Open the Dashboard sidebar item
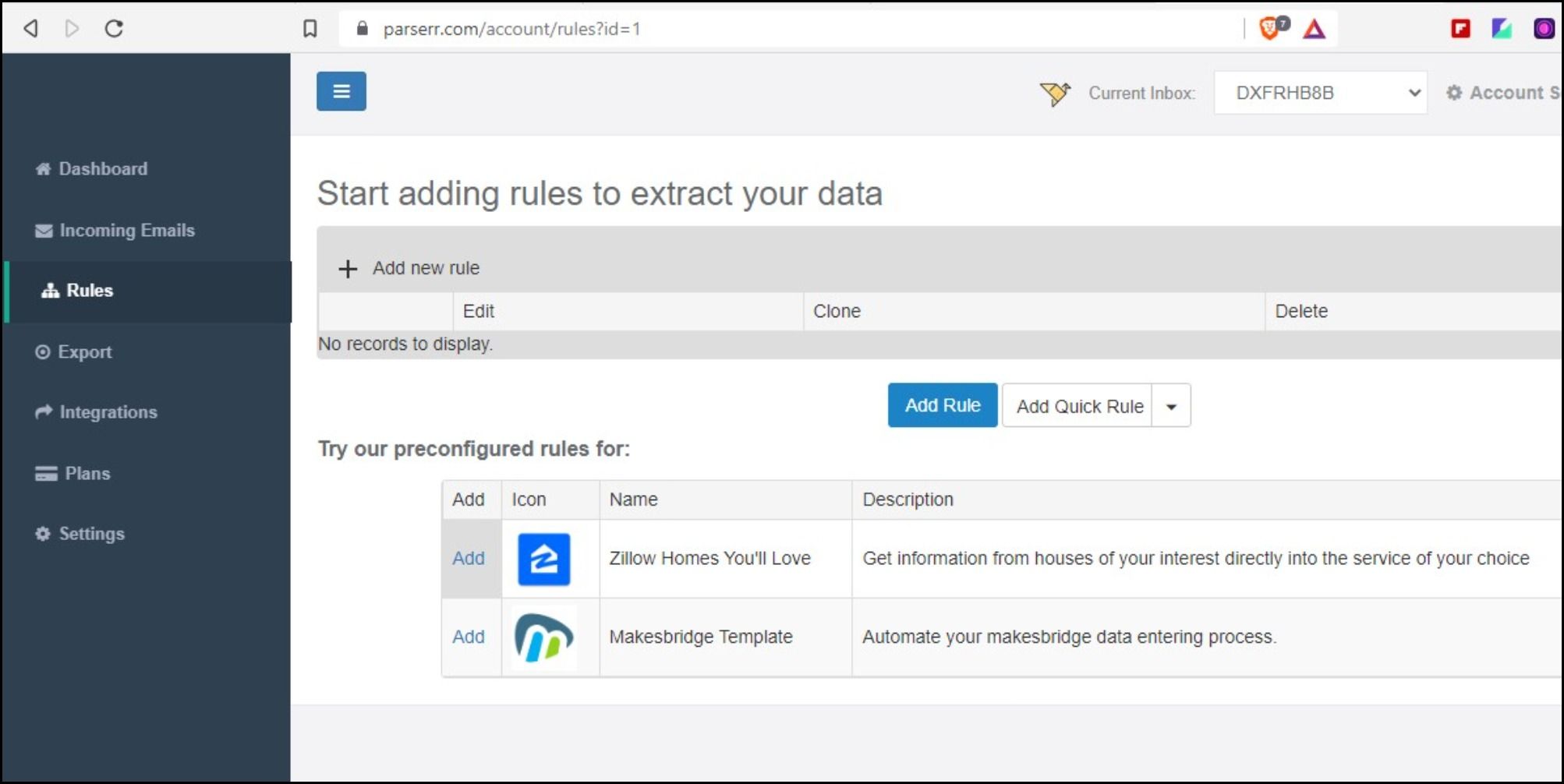This screenshot has height=784, width=1564. pos(102,168)
